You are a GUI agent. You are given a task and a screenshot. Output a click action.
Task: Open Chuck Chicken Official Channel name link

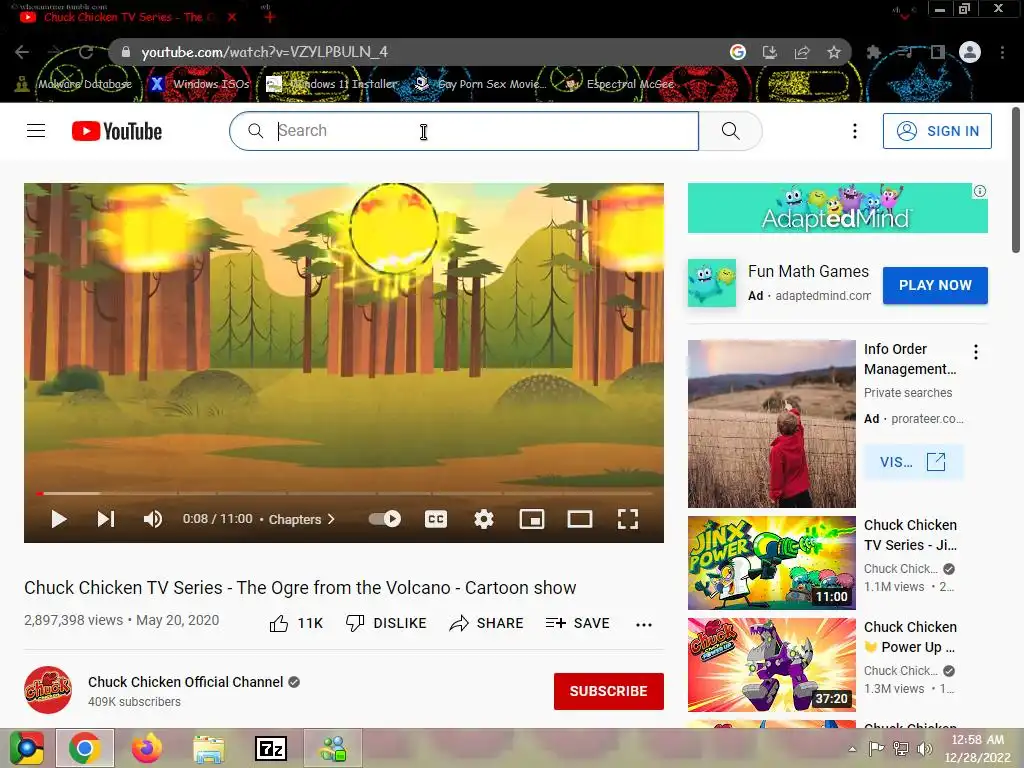185,682
